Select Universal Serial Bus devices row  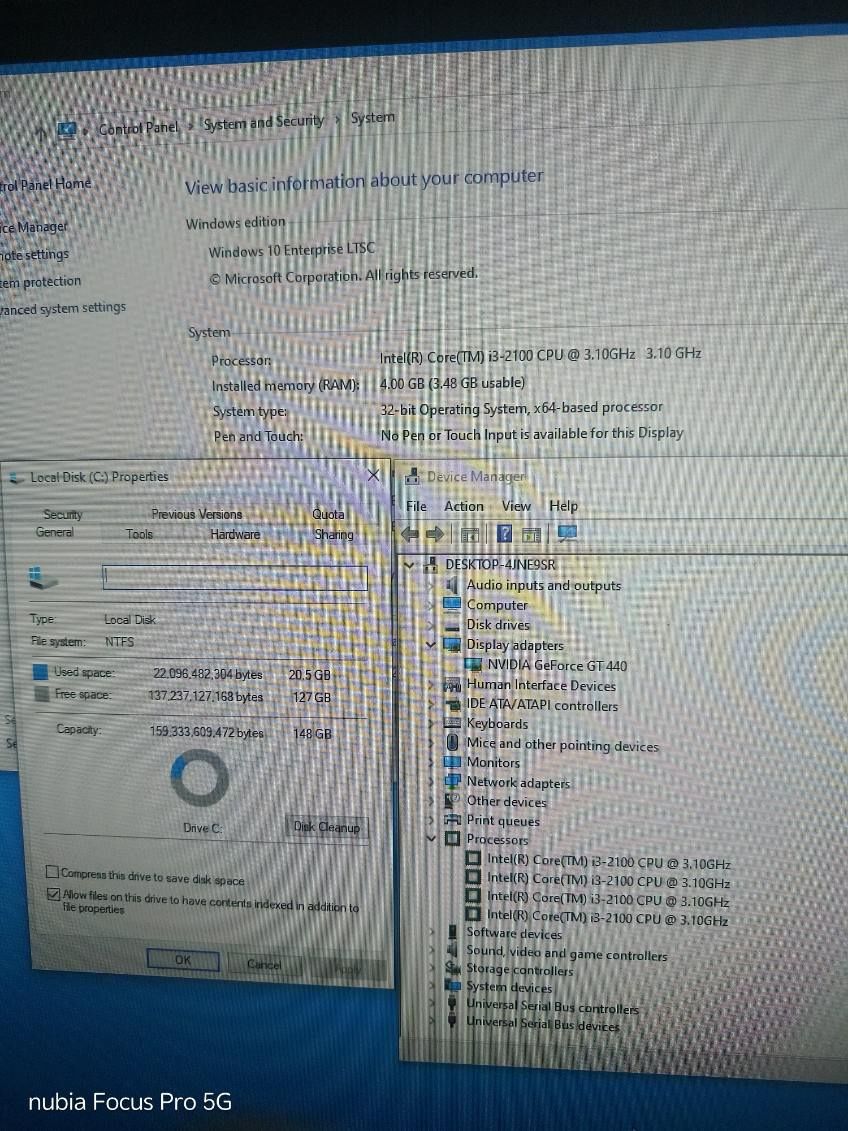coord(542,1024)
